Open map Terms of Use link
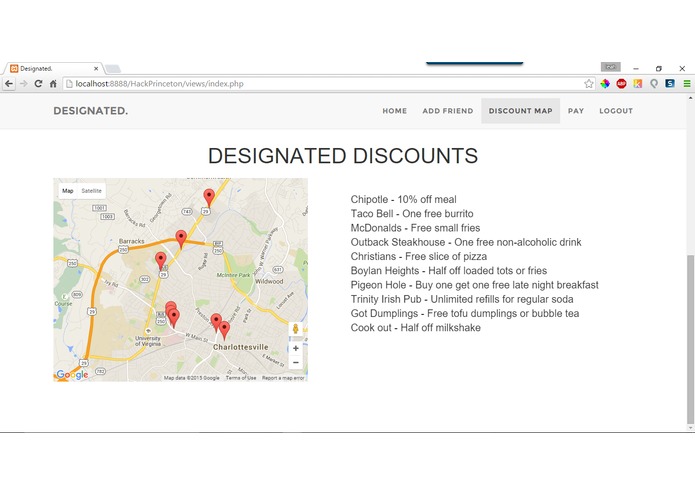The height and width of the screenshot is (494, 695). [241, 378]
